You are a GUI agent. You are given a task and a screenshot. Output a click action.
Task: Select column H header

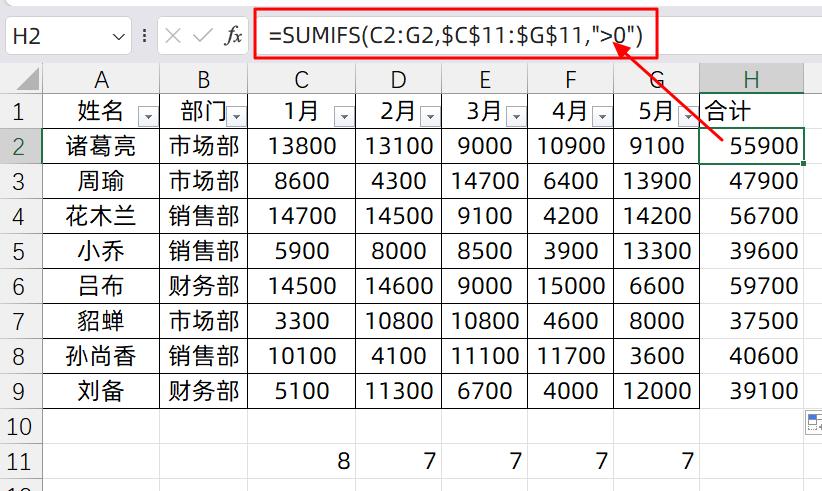point(751,79)
